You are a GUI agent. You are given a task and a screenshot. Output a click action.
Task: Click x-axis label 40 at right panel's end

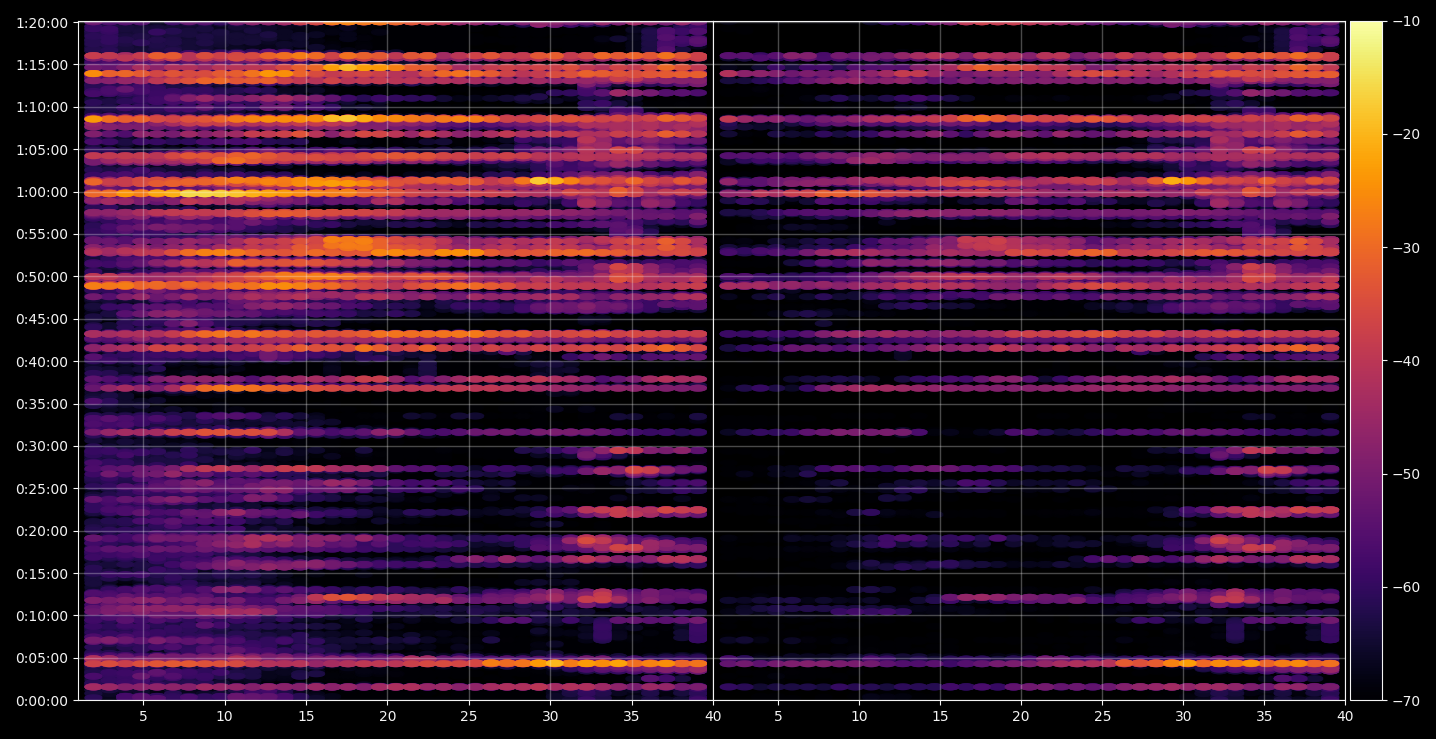point(1346,716)
